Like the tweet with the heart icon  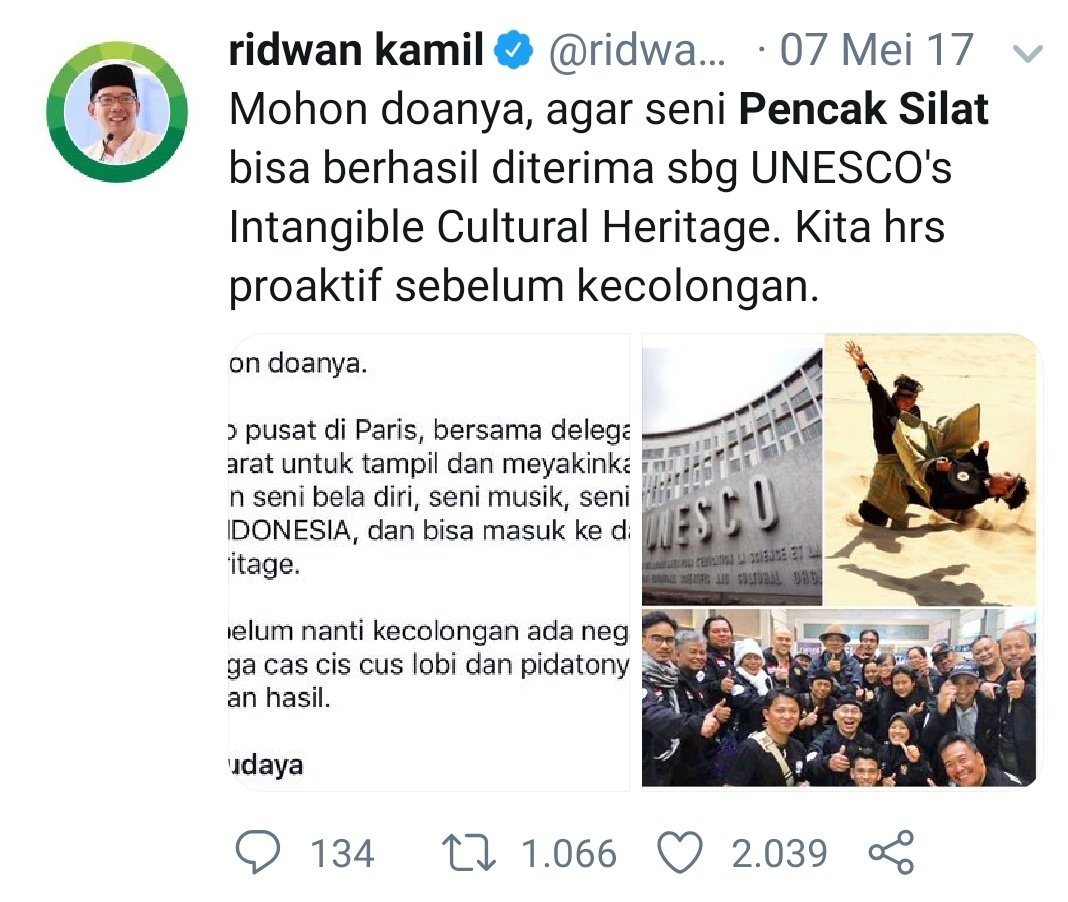click(x=679, y=852)
